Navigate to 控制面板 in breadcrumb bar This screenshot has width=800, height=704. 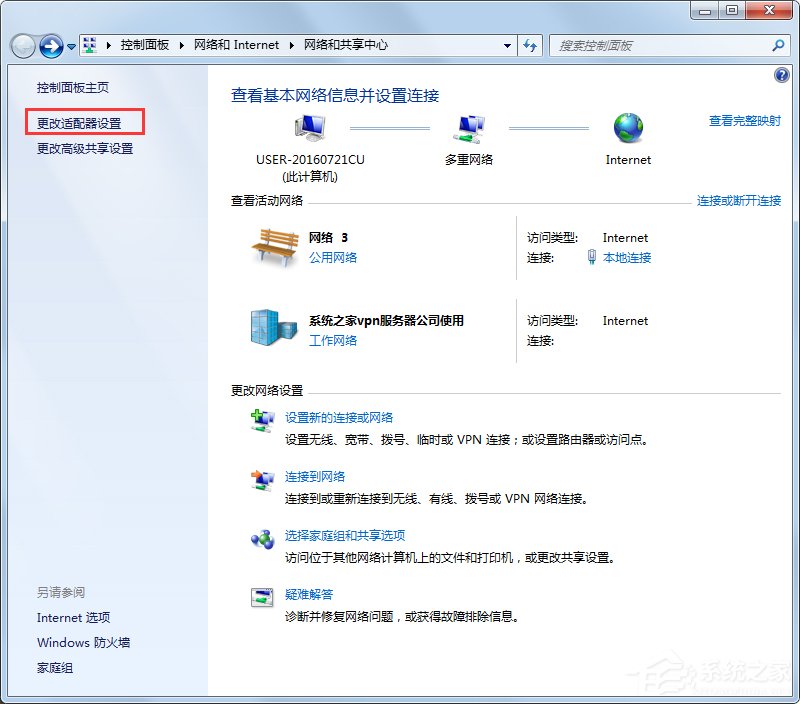pos(148,45)
